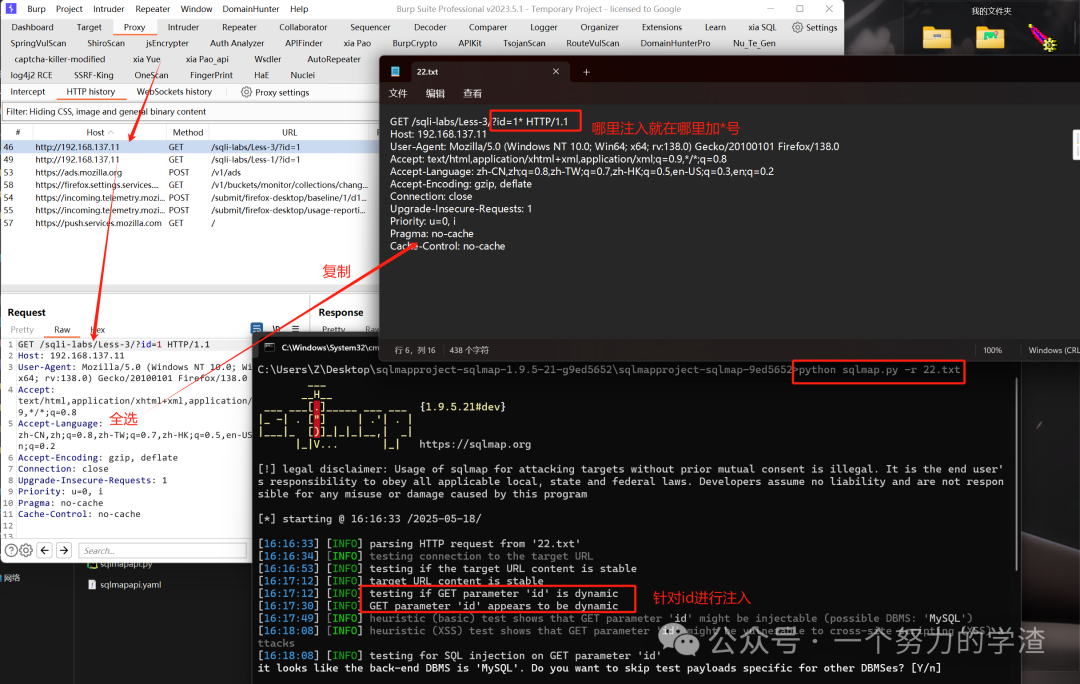Screen dimensions: 1080x684
Task: Click the Request Search field
Action: (x=162, y=550)
